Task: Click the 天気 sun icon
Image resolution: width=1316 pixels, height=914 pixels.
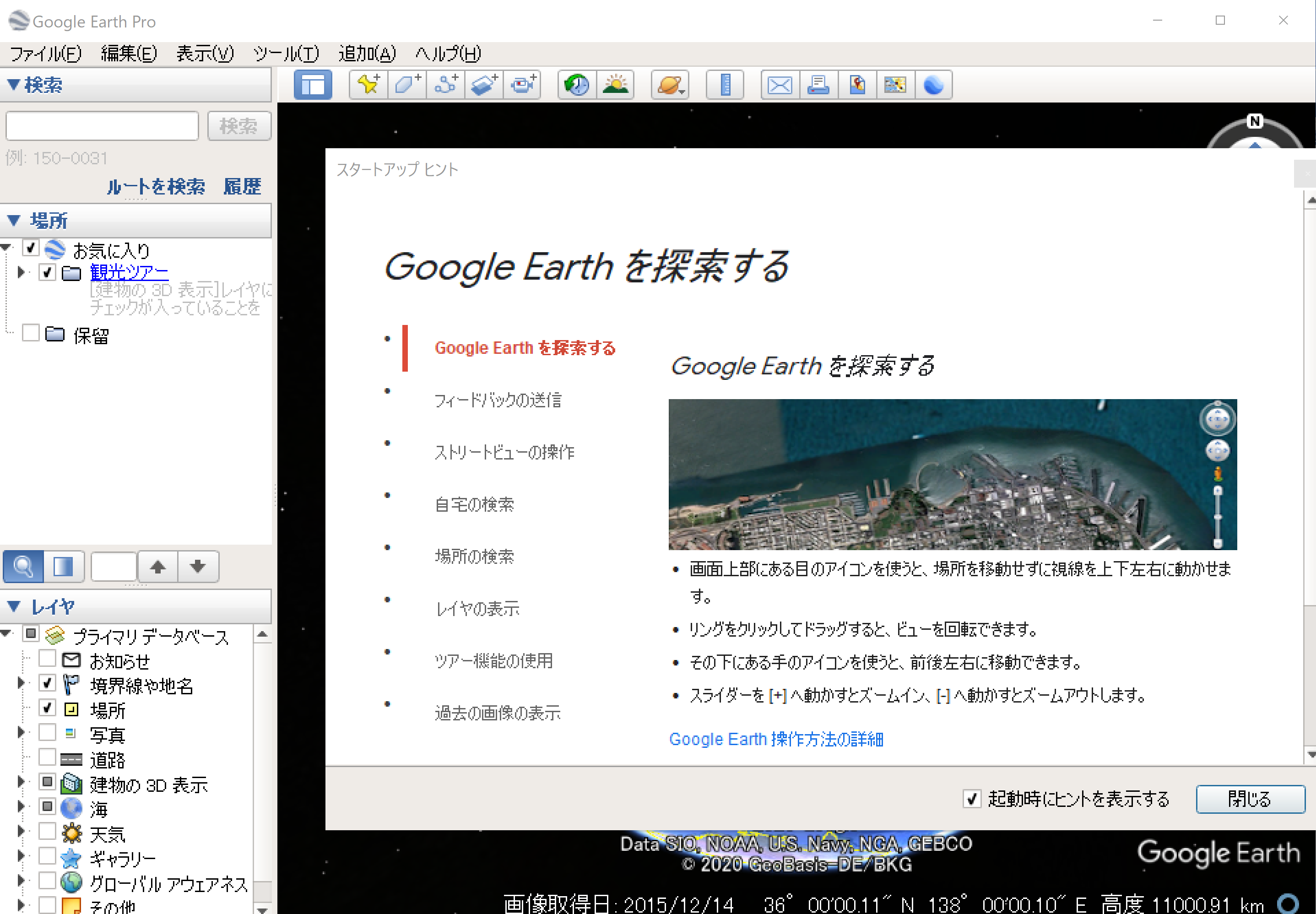Action: click(71, 833)
